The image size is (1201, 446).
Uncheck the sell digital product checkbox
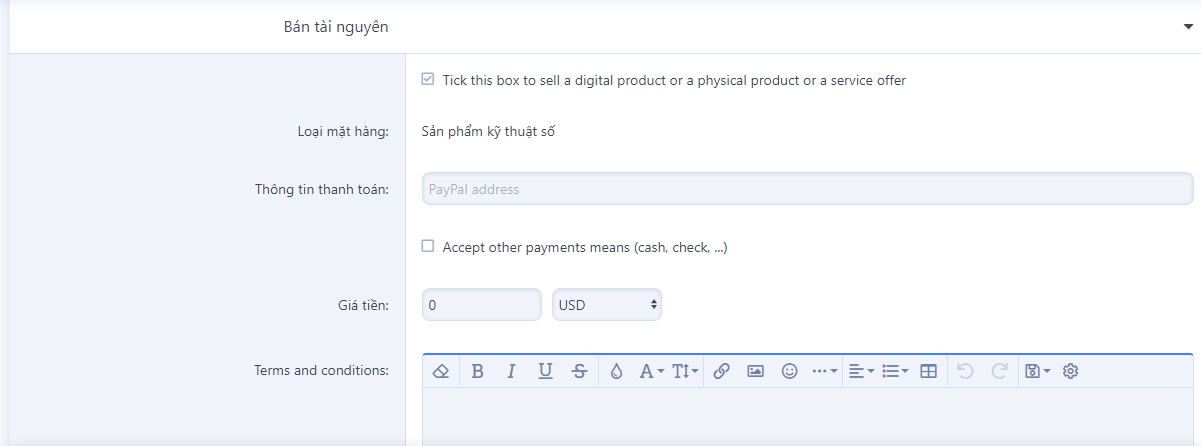pyautogui.click(x=428, y=80)
